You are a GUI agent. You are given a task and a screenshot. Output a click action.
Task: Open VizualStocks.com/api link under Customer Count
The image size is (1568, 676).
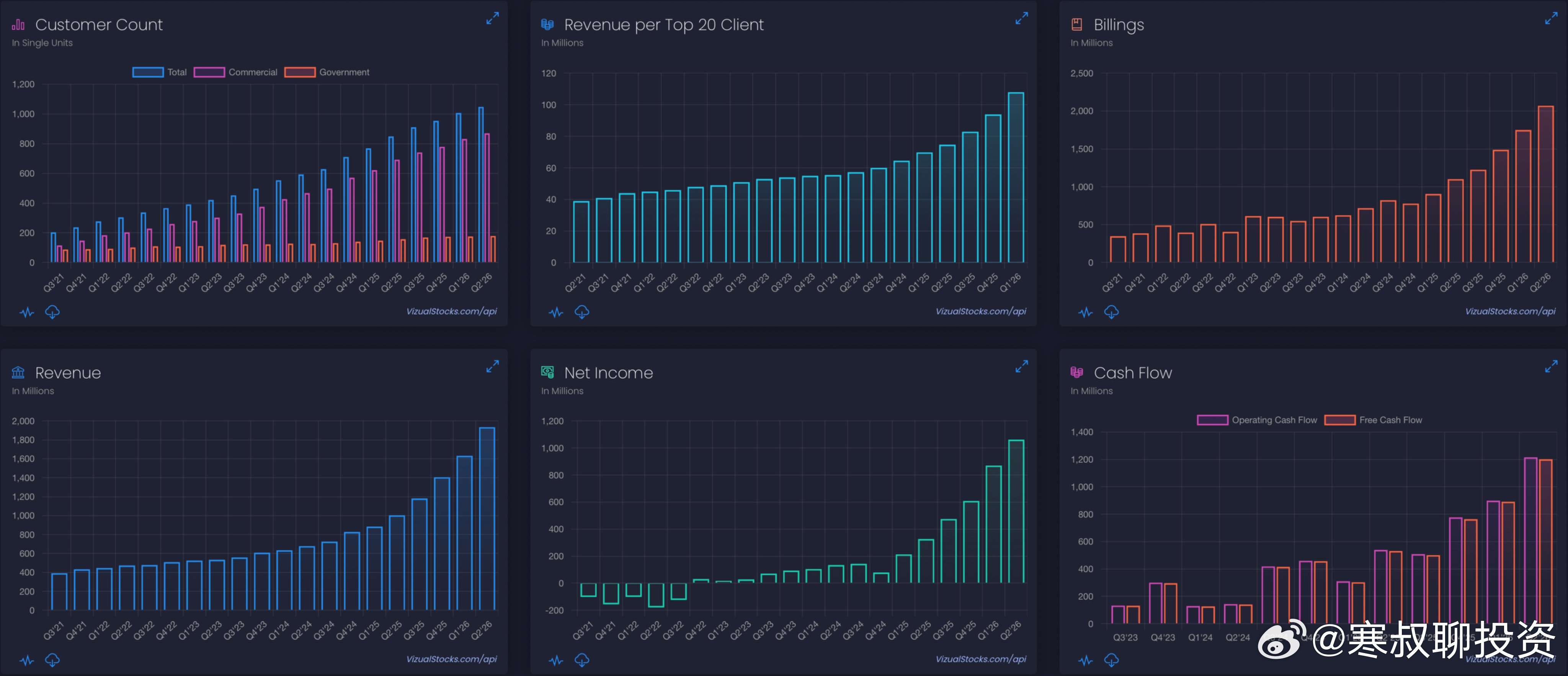(x=452, y=311)
